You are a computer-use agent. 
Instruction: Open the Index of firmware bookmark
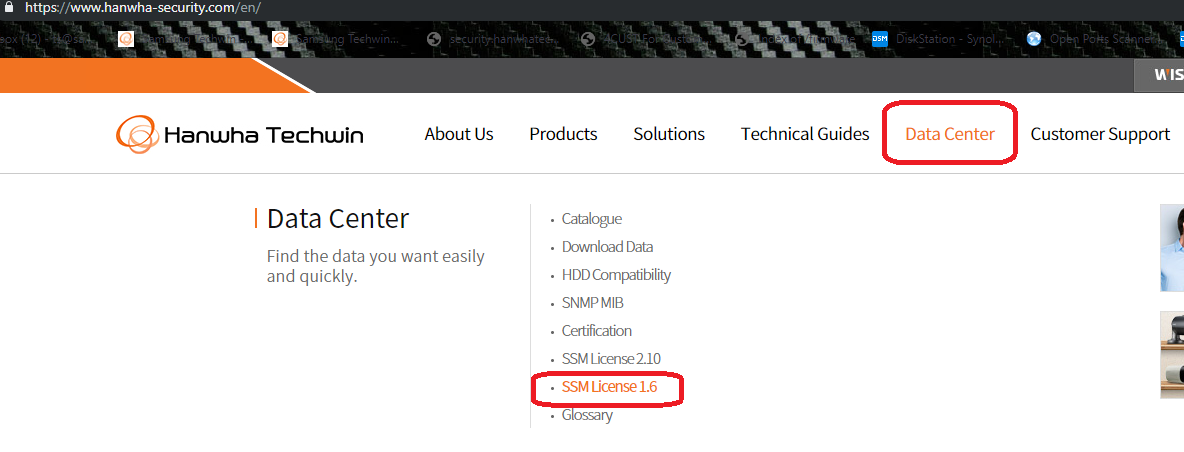click(795, 39)
